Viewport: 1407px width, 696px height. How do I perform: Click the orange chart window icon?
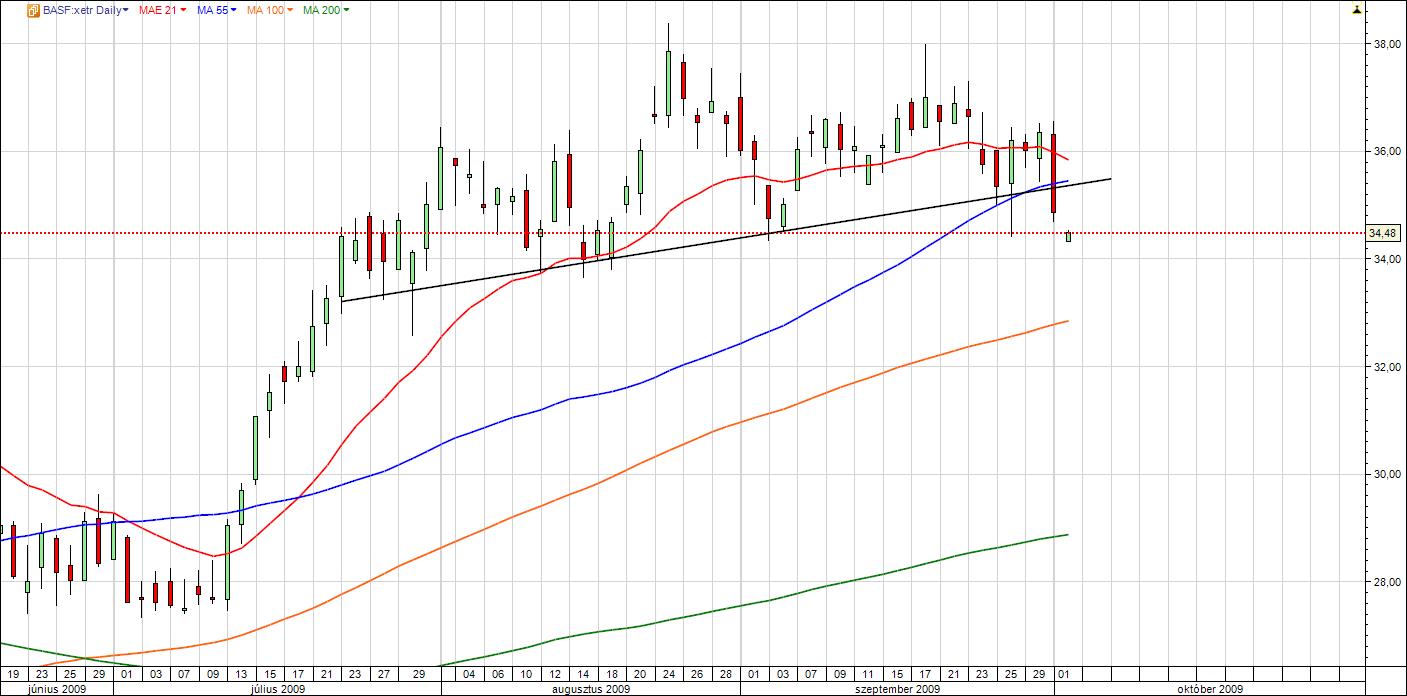click(x=32, y=9)
